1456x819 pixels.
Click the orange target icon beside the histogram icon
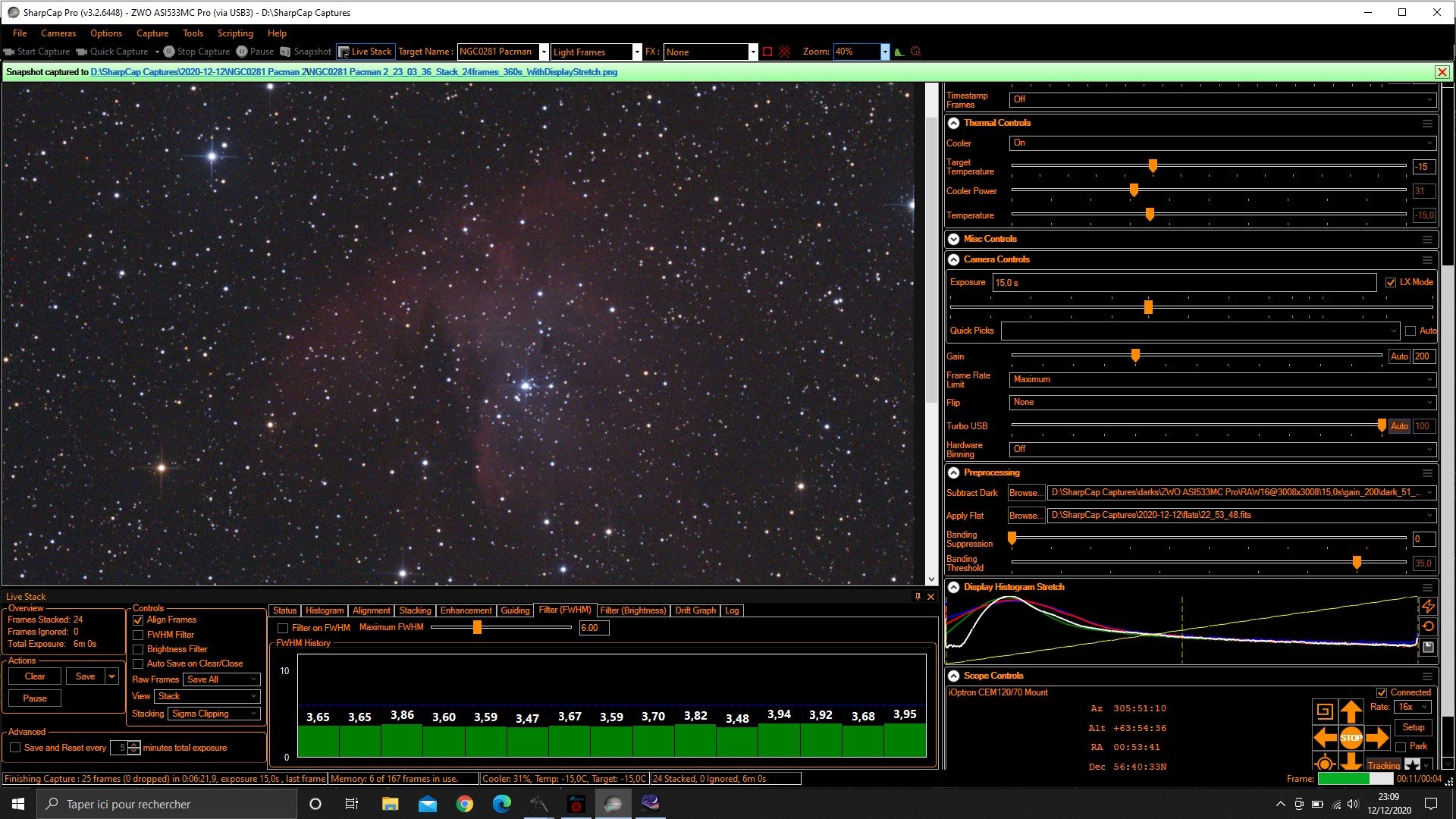point(916,52)
